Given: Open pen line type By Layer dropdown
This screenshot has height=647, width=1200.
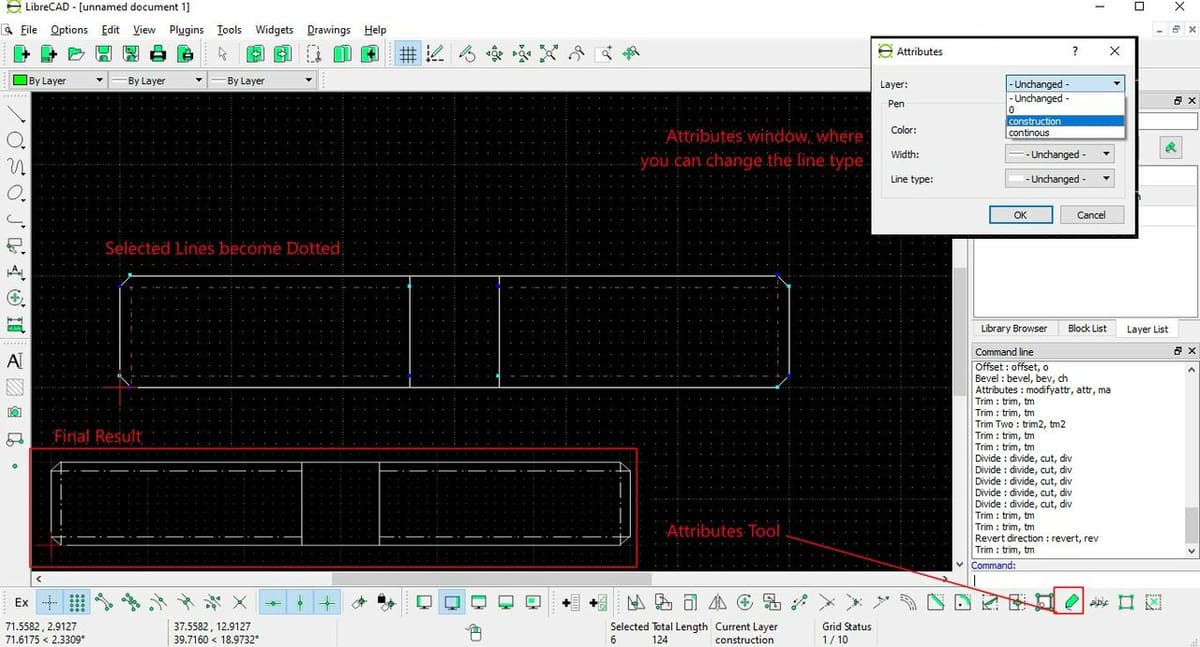Looking at the screenshot, I should (x=262, y=80).
